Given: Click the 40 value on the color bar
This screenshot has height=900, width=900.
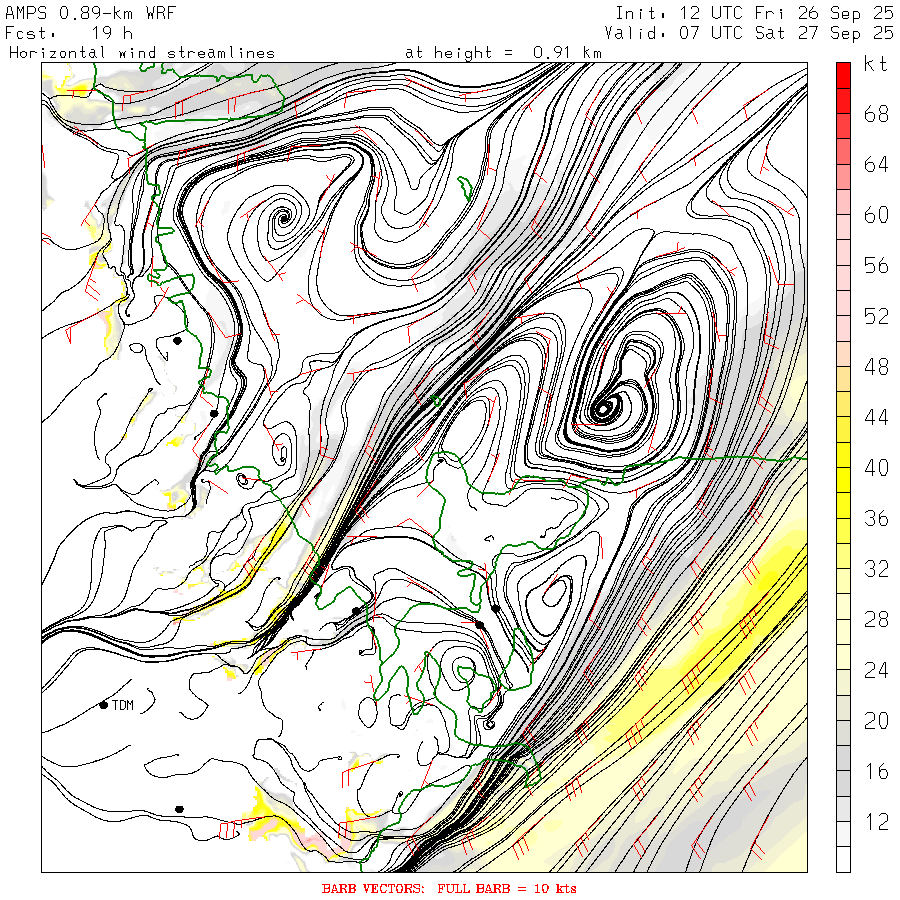Looking at the screenshot, I should (876, 468).
